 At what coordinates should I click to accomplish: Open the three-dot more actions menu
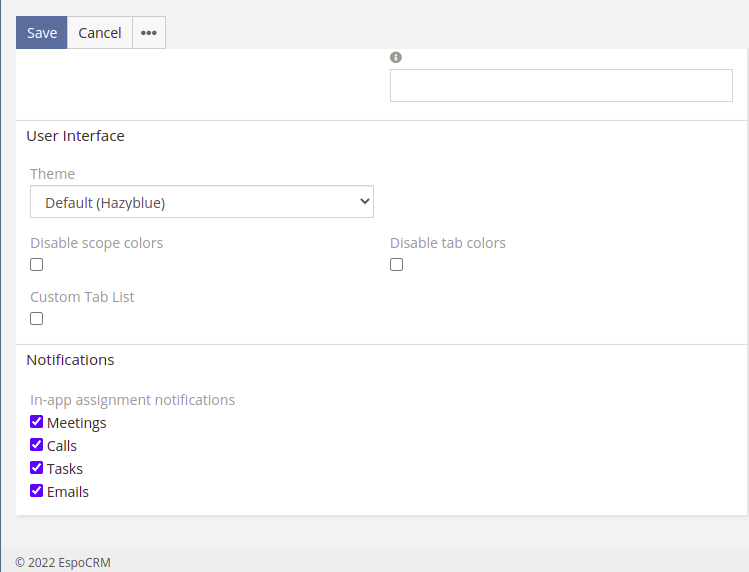[149, 33]
